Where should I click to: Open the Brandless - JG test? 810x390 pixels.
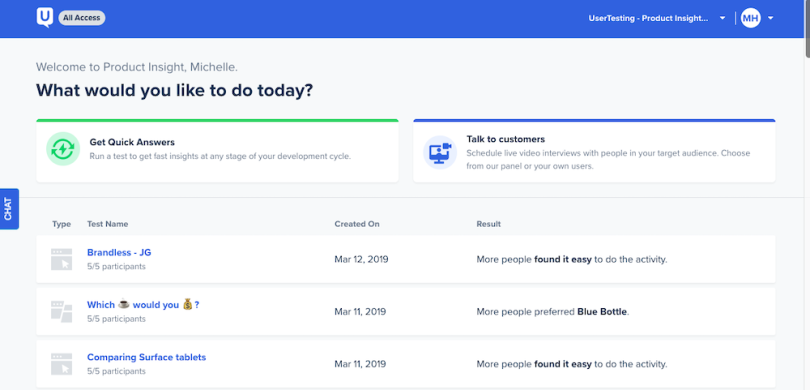point(119,253)
